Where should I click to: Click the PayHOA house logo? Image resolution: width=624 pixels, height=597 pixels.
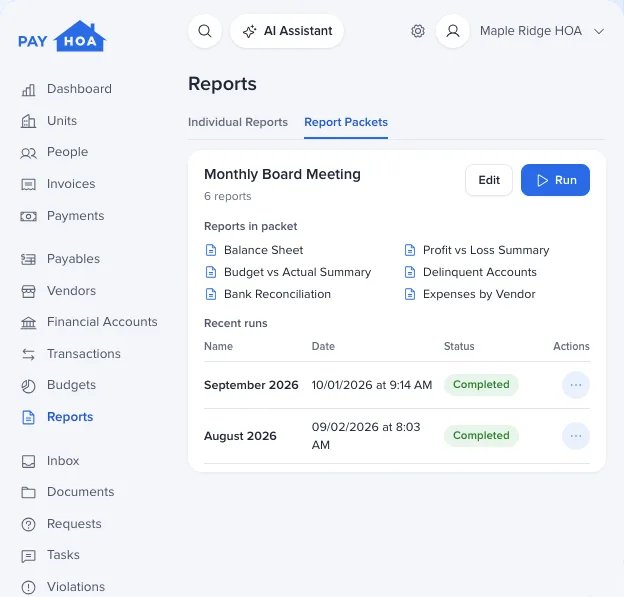pos(62,36)
